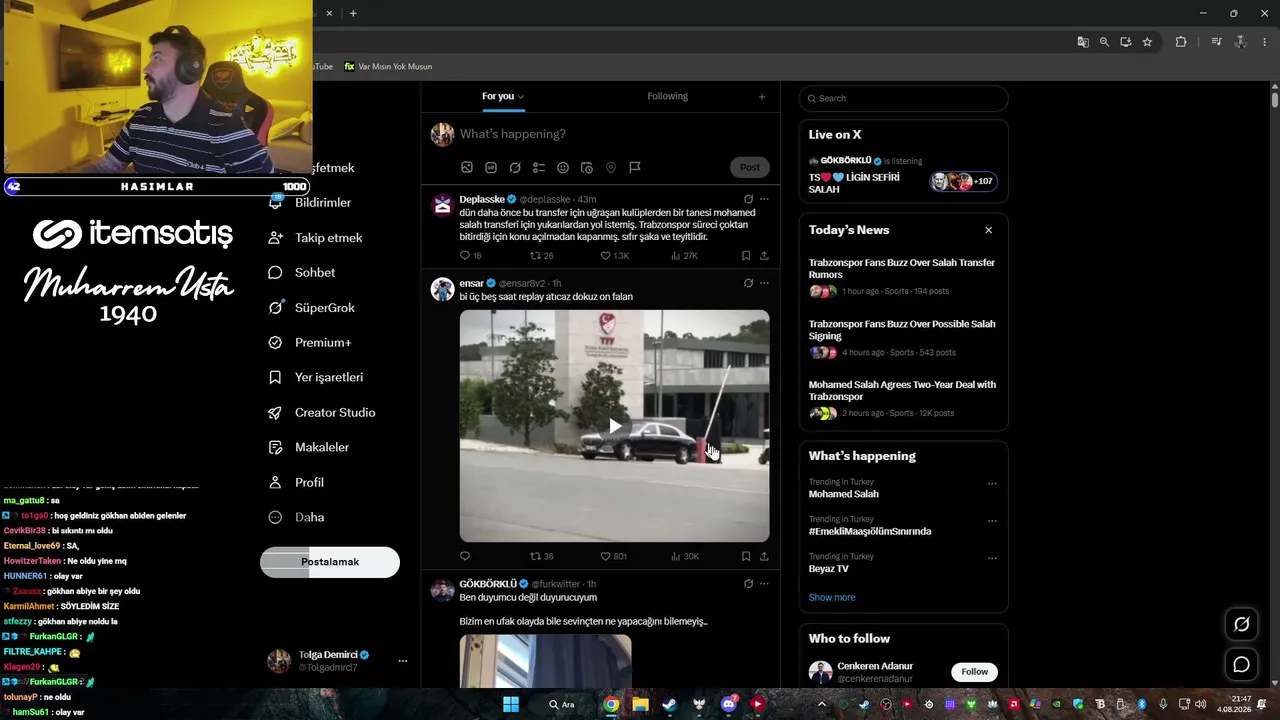Bookmark the Deplasske post
The height and width of the screenshot is (720, 1280).
coord(746,256)
